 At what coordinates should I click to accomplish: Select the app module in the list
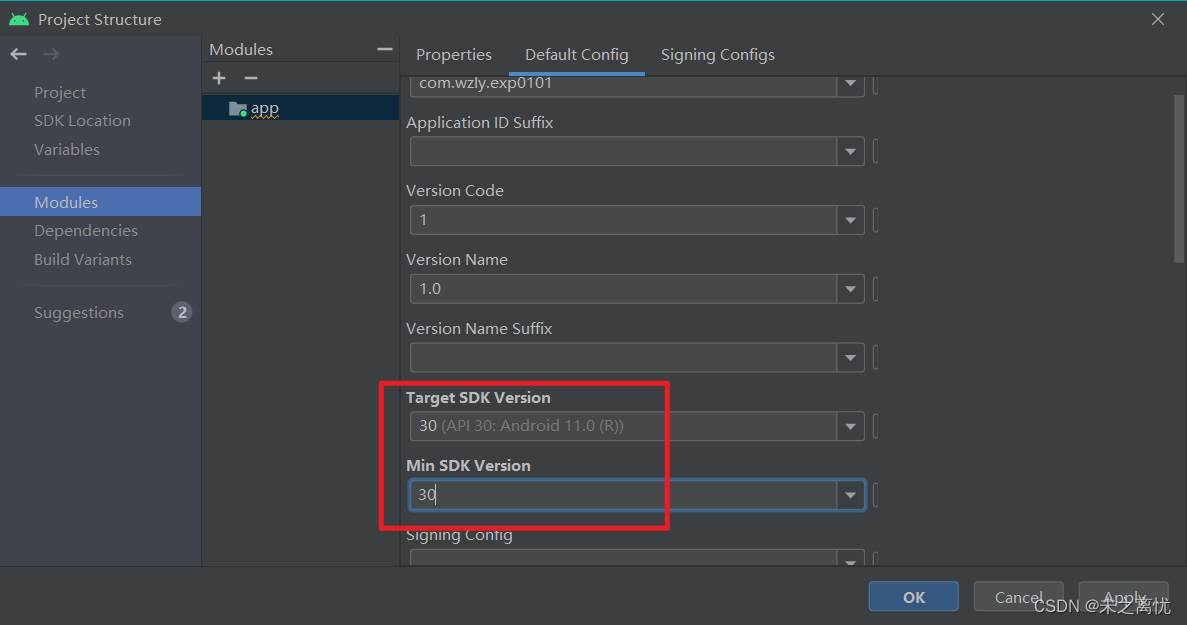(300, 109)
